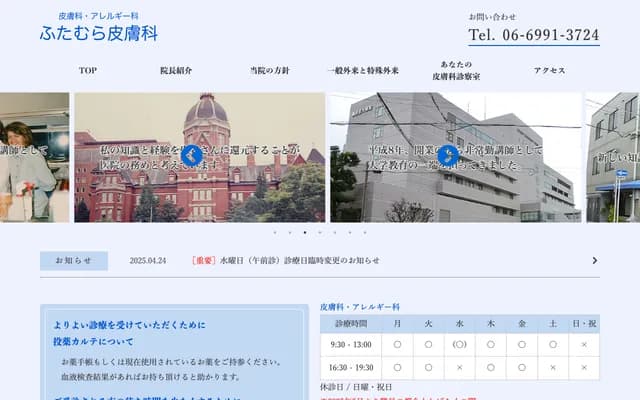Select the last carousel pagination dot
The width and height of the screenshot is (640, 400).
[364, 232]
